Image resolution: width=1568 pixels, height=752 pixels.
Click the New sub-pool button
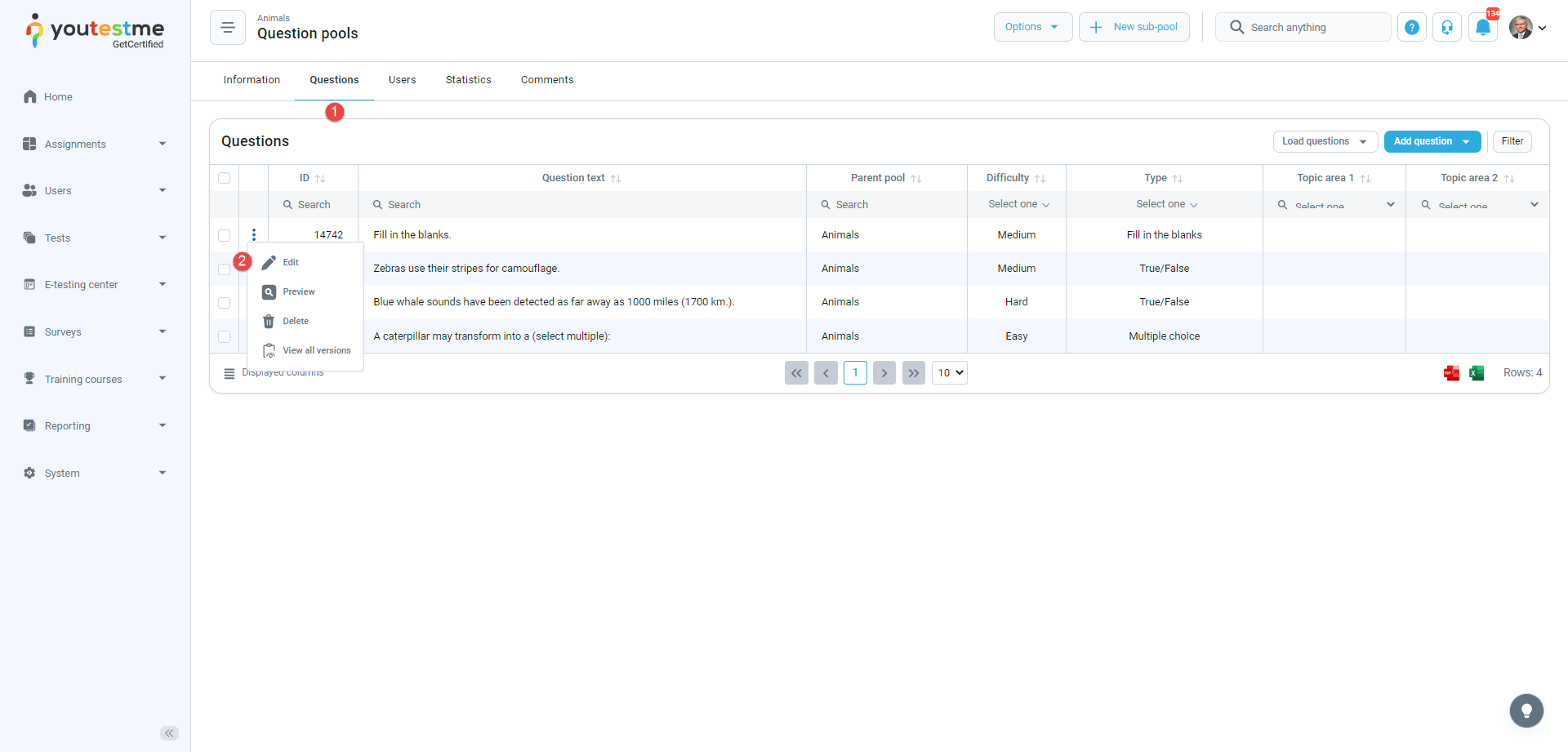coord(1134,27)
